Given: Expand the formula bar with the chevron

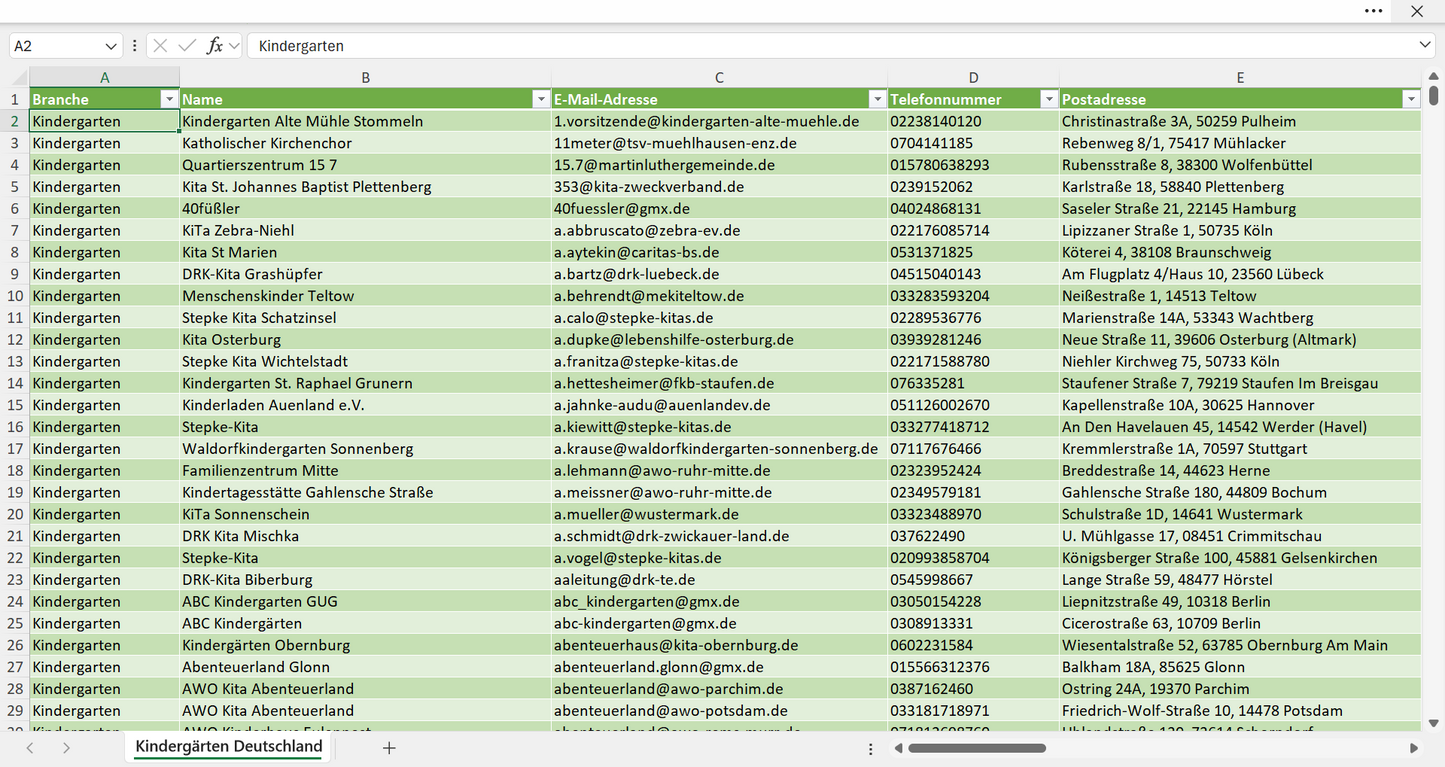Looking at the screenshot, I should point(1425,46).
